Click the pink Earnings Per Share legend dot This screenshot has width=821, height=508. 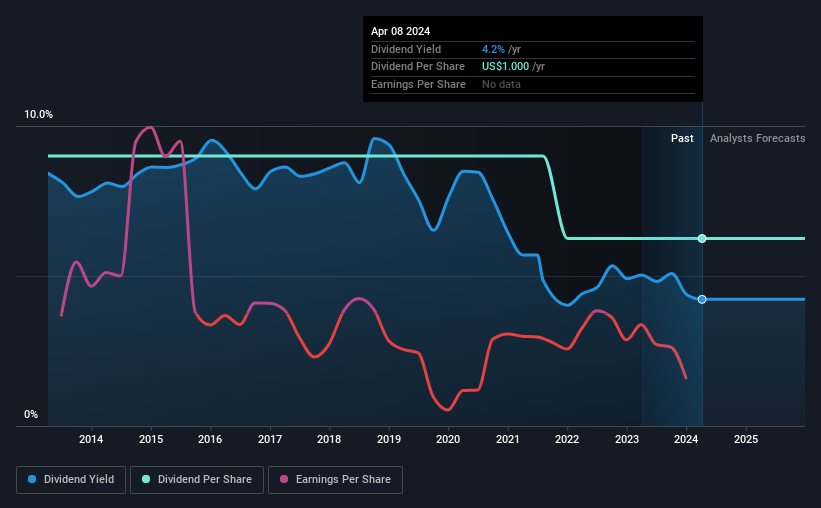(x=284, y=479)
